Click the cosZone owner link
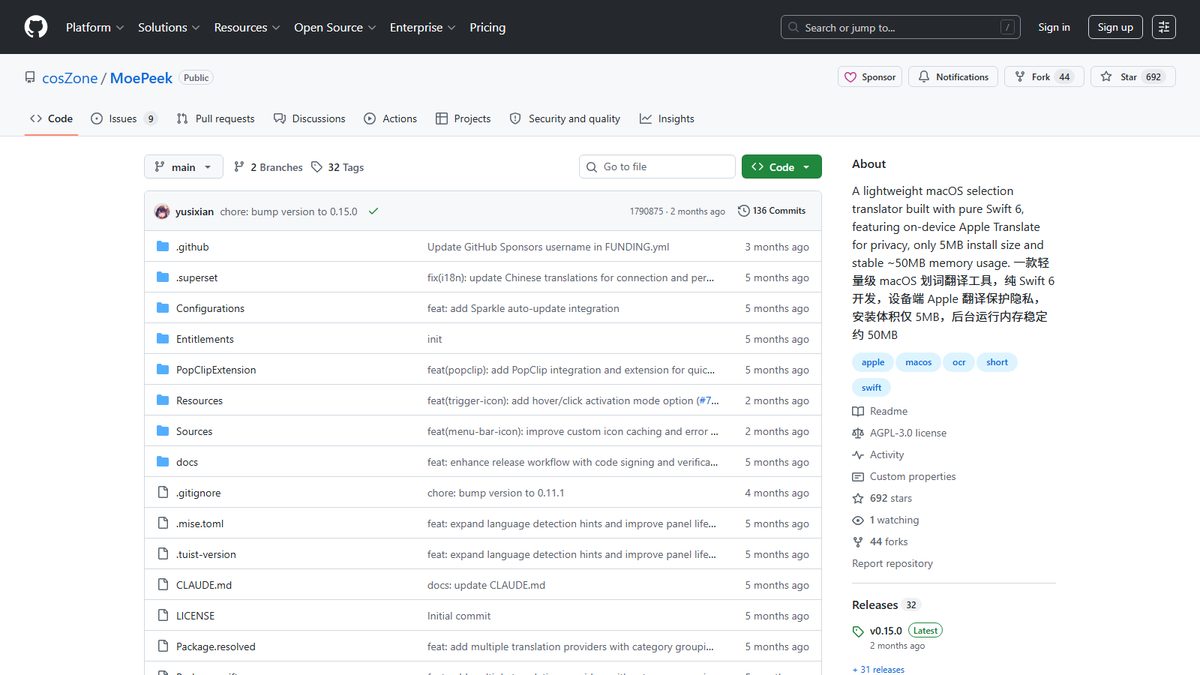1200x675 pixels. click(69, 77)
